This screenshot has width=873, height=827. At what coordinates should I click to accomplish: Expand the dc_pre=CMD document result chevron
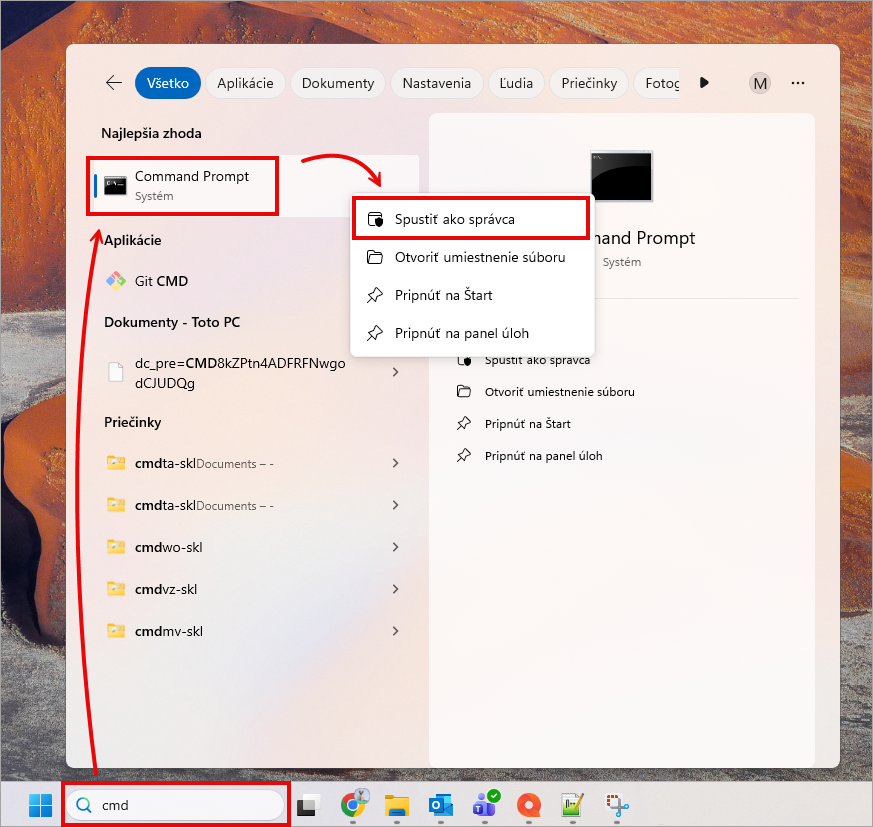coord(396,372)
